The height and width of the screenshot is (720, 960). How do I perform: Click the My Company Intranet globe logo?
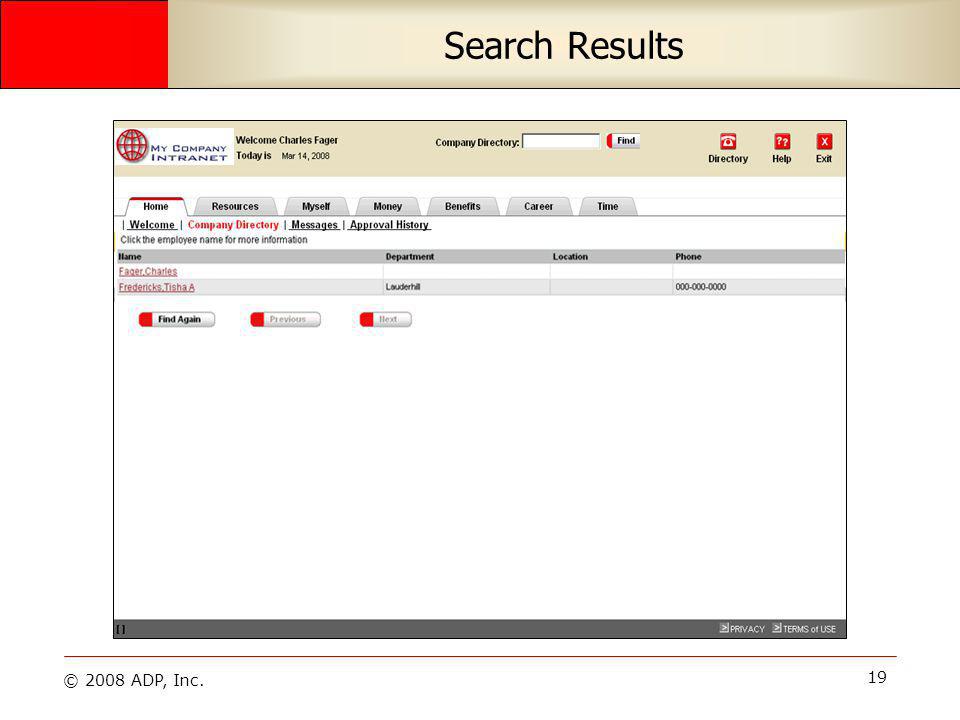[x=174, y=146]
